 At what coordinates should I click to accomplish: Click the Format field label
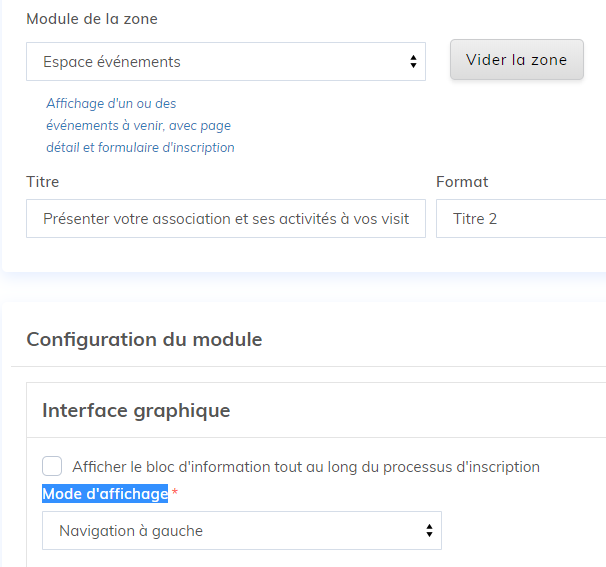[462, 182]
